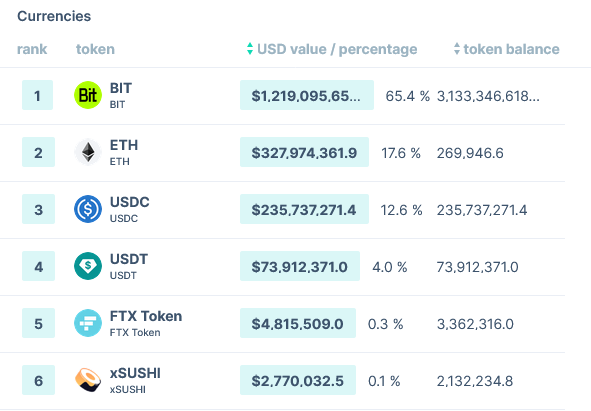Click the rank column header
Viewport: 591px width, 411px height.
point(32,49)
